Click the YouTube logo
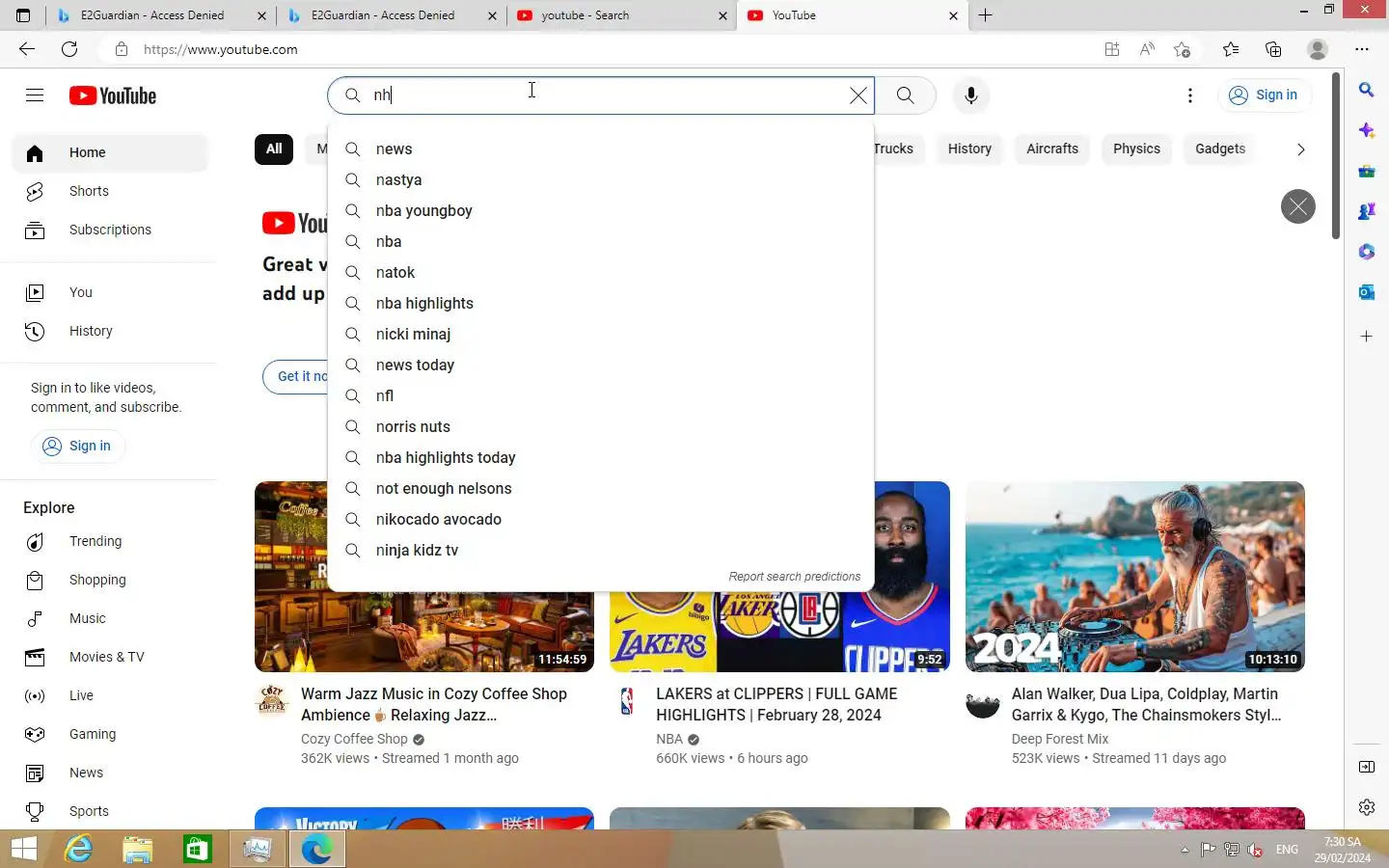This screenshot has height=868, width=1389. 113,95
